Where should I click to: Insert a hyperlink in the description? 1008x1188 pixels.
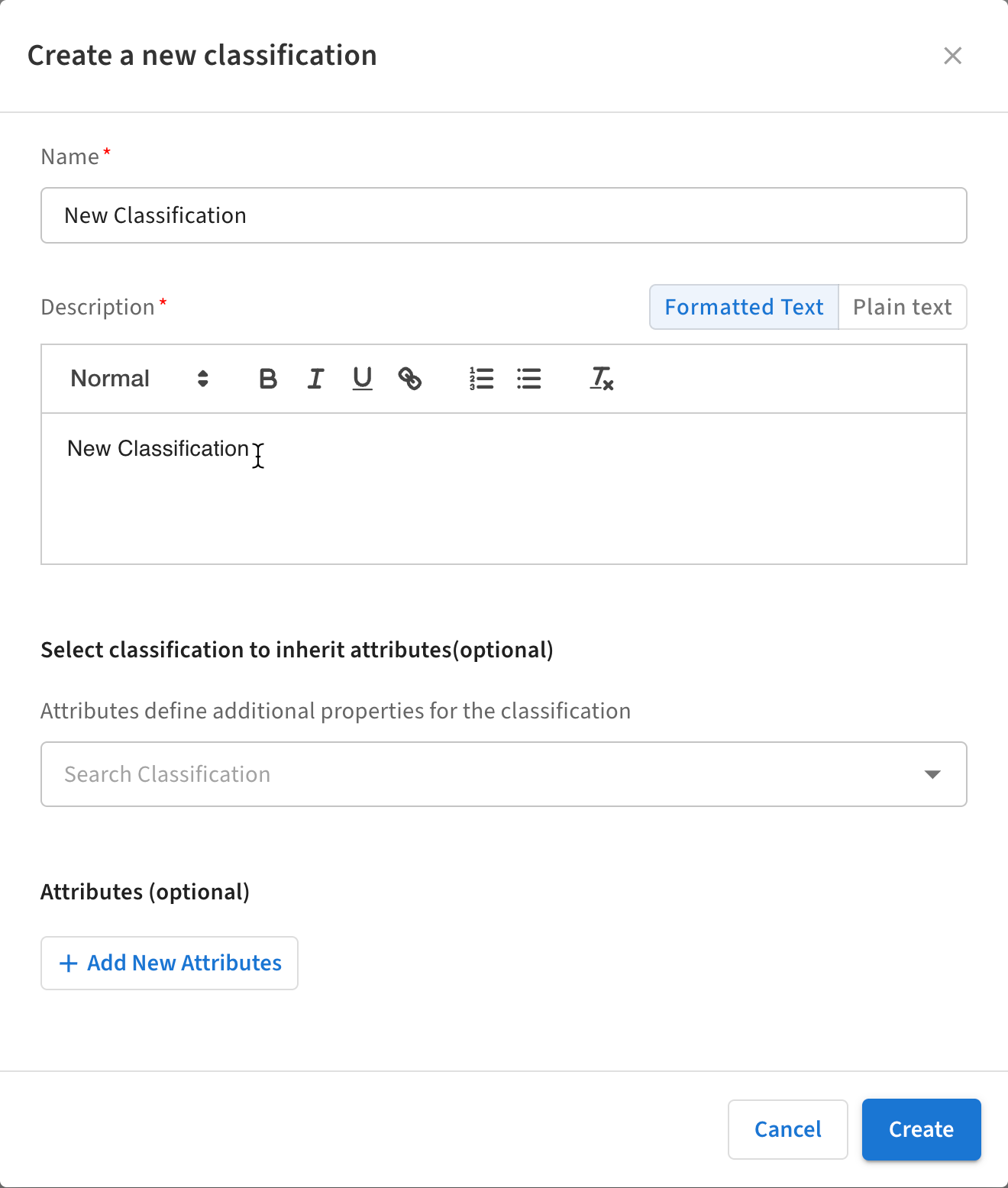point(410,379)
